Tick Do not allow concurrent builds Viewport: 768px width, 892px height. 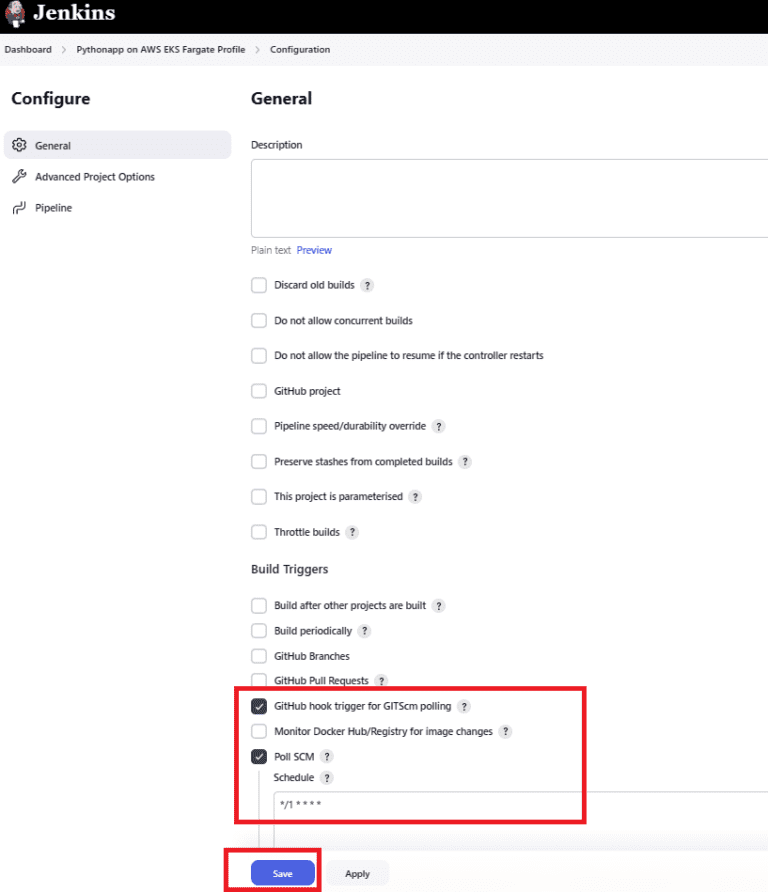(259, 320)
